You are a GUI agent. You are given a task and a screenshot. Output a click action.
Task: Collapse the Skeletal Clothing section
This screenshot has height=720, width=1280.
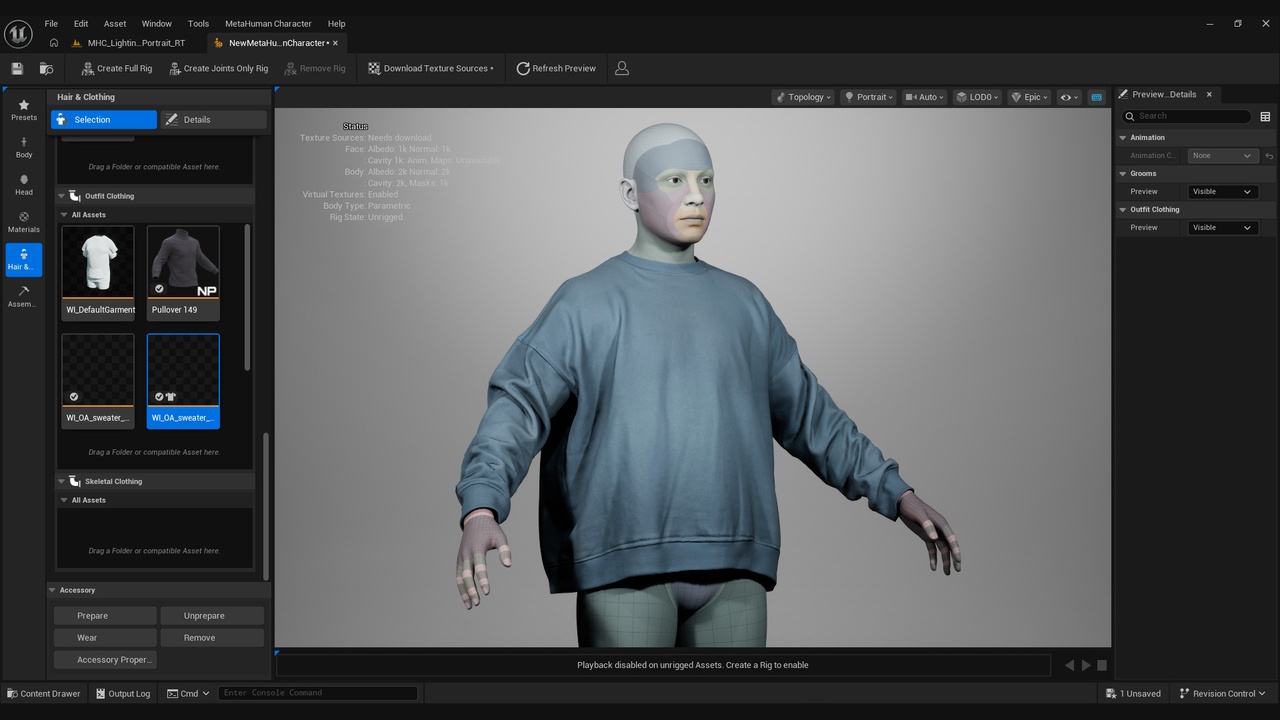tap(61, 482)
